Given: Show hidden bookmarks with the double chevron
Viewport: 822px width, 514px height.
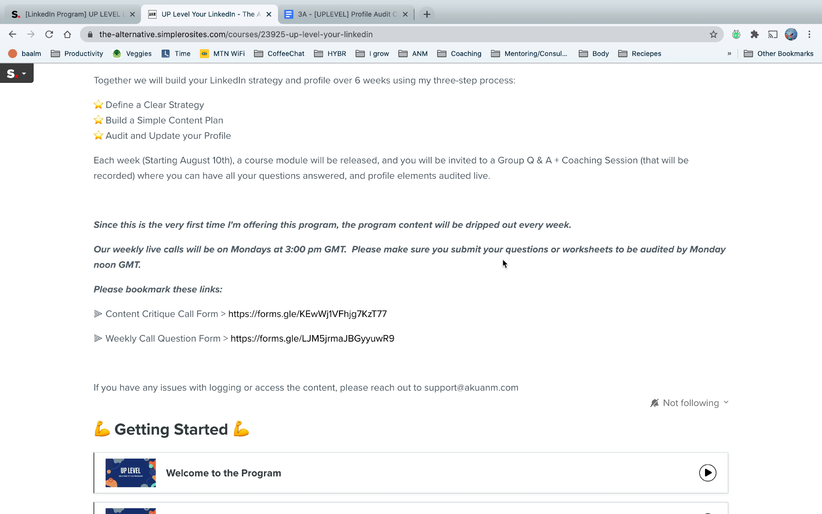Looking at the screenshot, I should pyautogui.click(x=729, y=53).
